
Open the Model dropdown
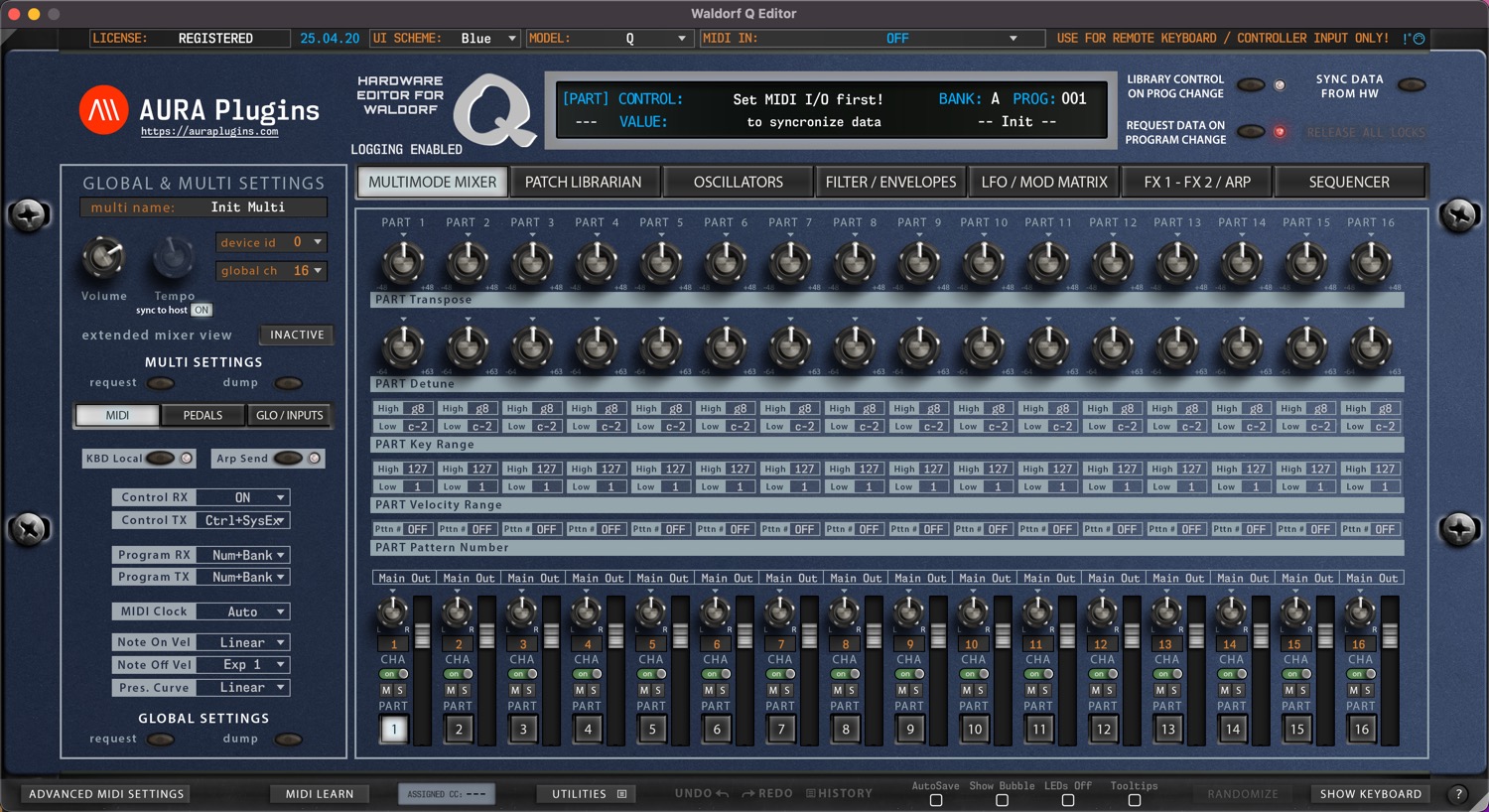pos(608,39)
